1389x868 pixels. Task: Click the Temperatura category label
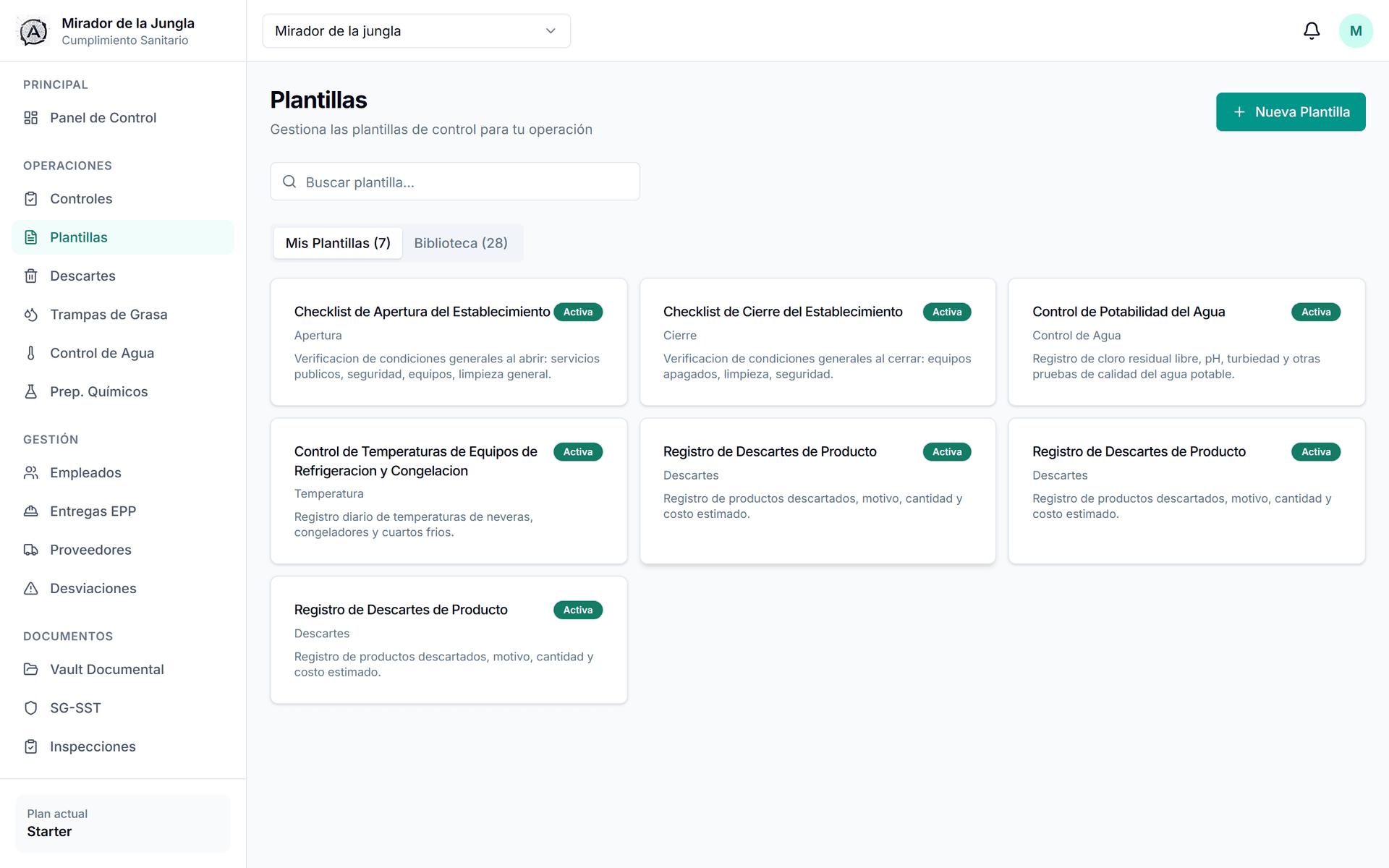click(328, 493)
